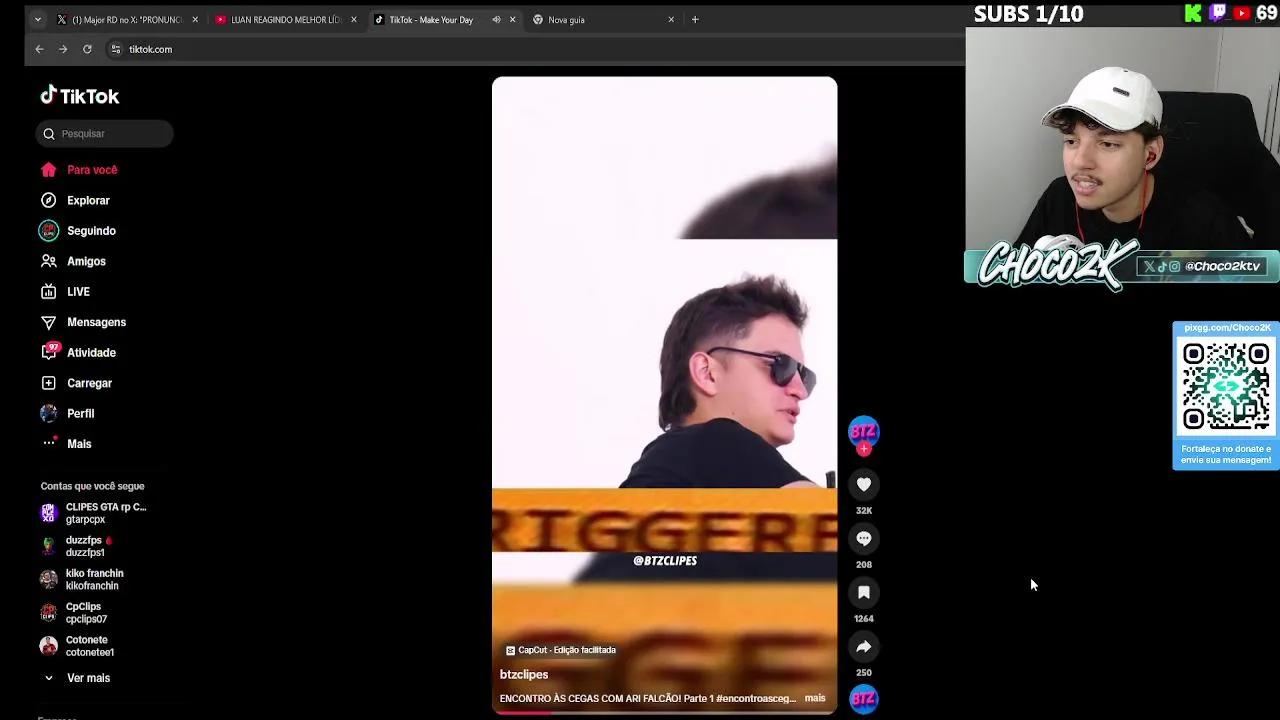Open the Para você feed
The width and height of the screenshot is (1280, 720).
pyautogui.click(x=92, y=170)
